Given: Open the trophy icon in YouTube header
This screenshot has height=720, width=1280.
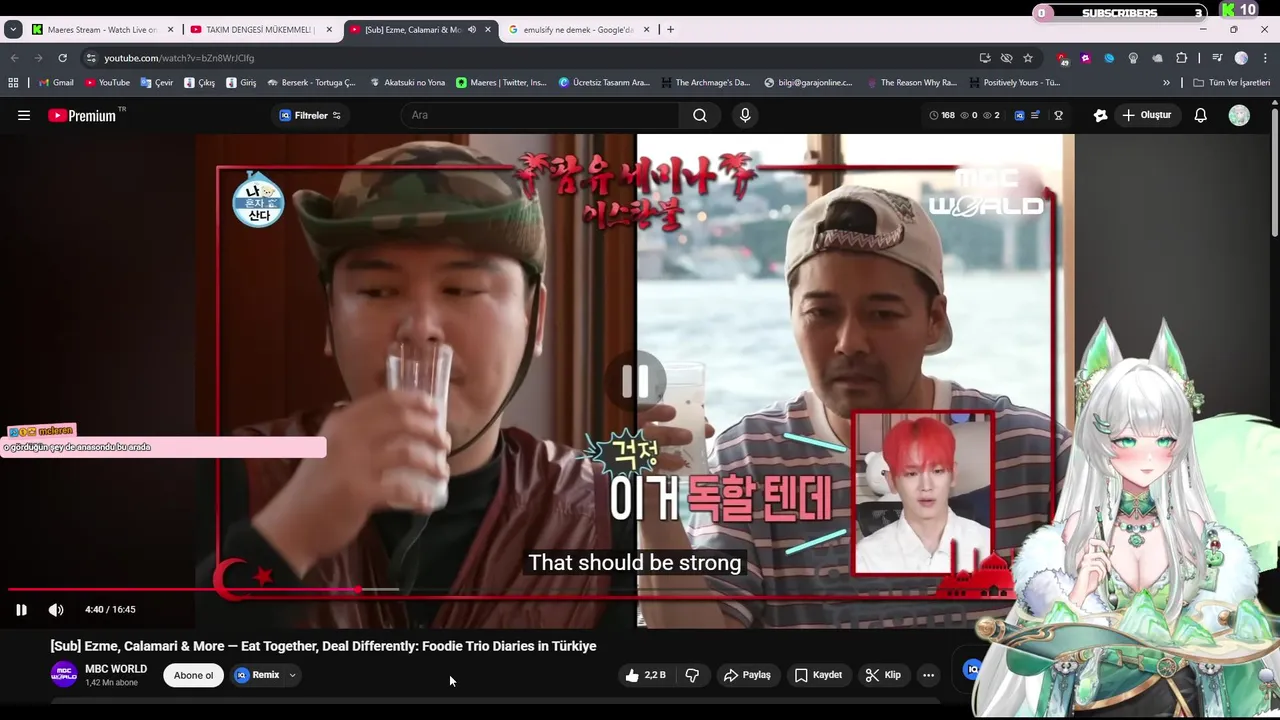Looking at the screenshot, I should pos(1058,115).
